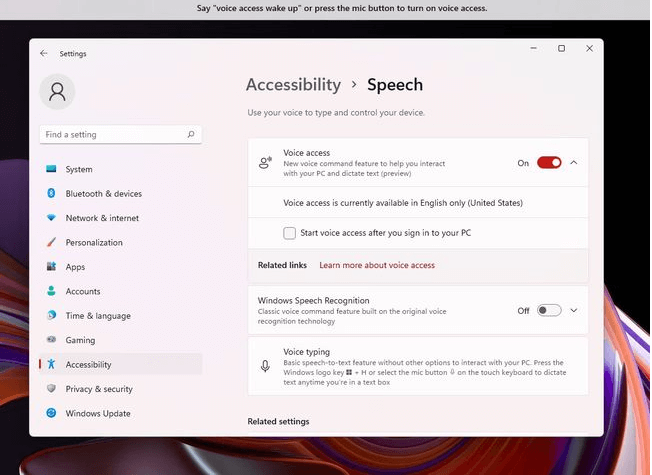
Task: Turn off the Voice access toggle
Action: [x=549, y=163]
